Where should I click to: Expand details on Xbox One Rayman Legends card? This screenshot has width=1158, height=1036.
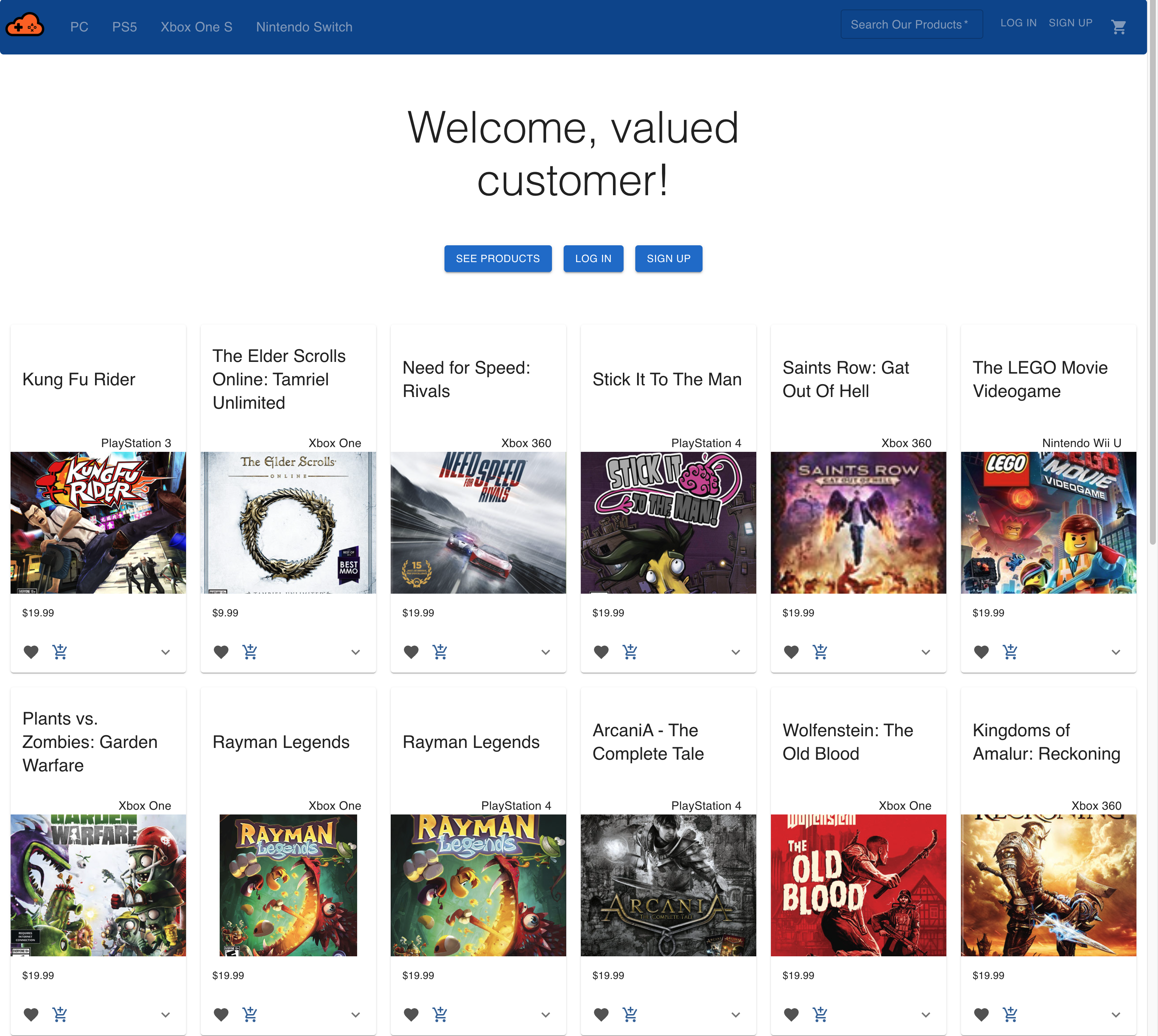(x=356, y=1015)
